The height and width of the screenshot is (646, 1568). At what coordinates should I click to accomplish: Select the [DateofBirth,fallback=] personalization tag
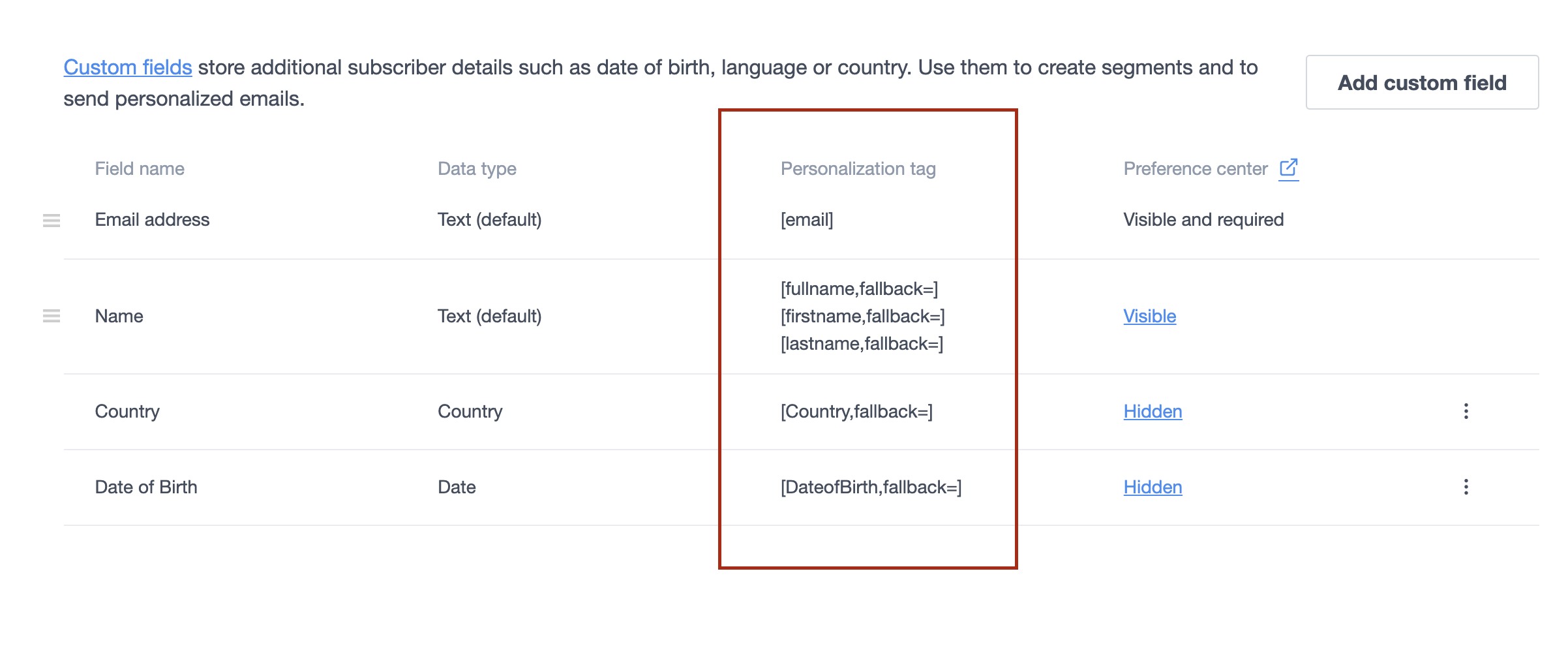(x=871, y=487)
